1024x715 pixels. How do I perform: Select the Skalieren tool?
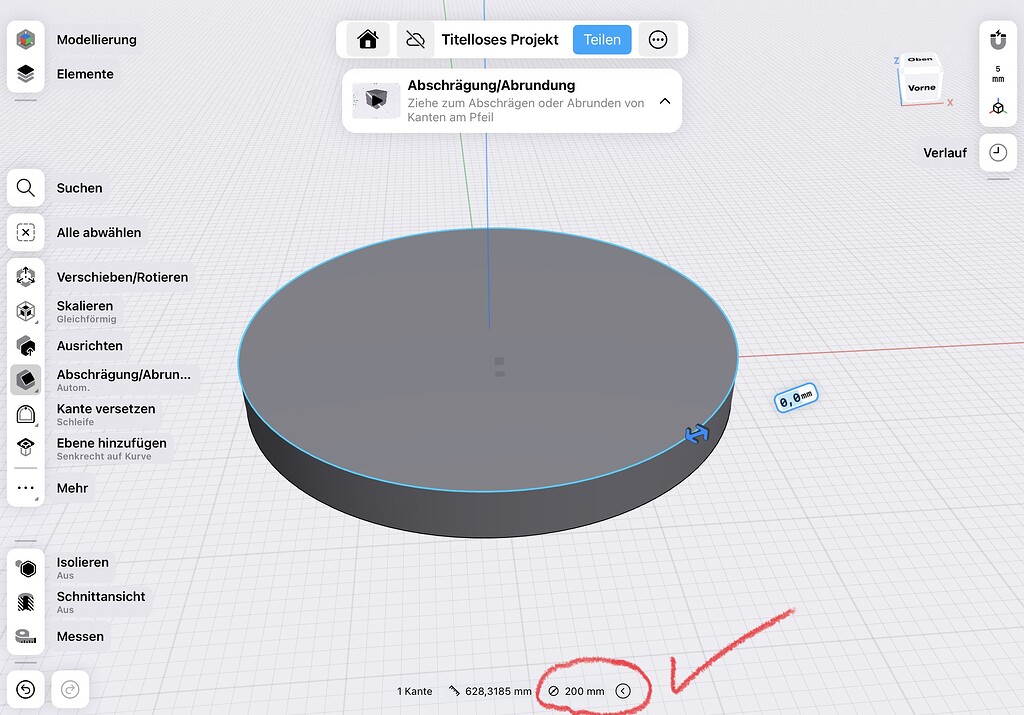click(25, 311)
